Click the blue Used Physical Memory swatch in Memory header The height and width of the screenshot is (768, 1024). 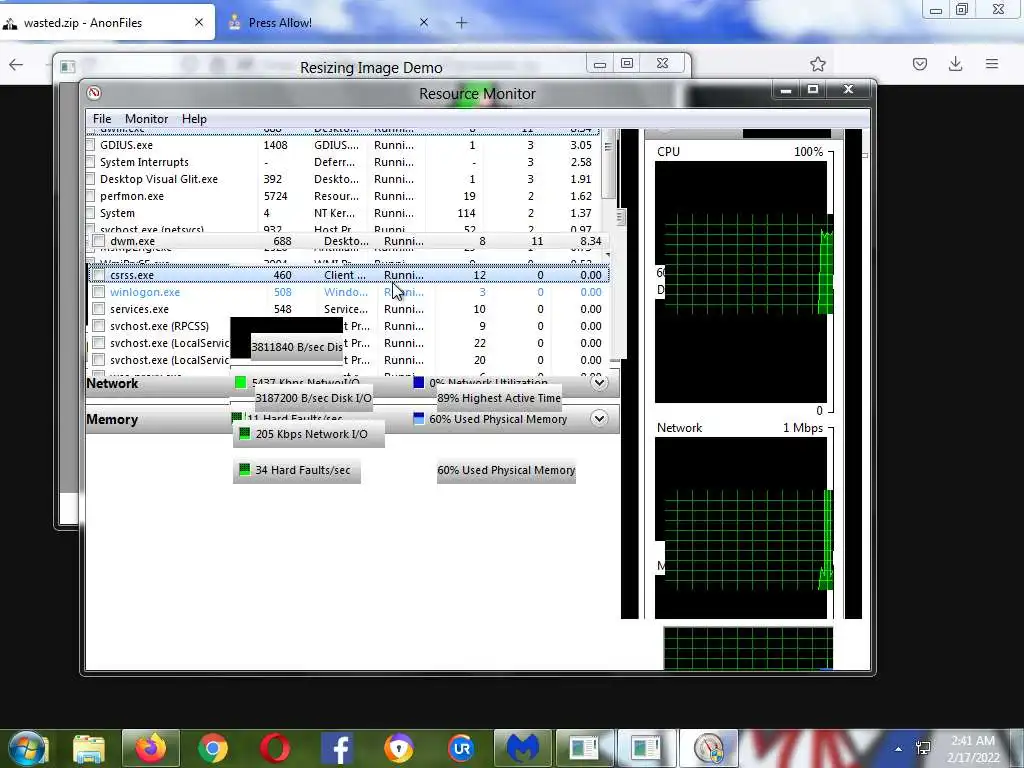419,419
